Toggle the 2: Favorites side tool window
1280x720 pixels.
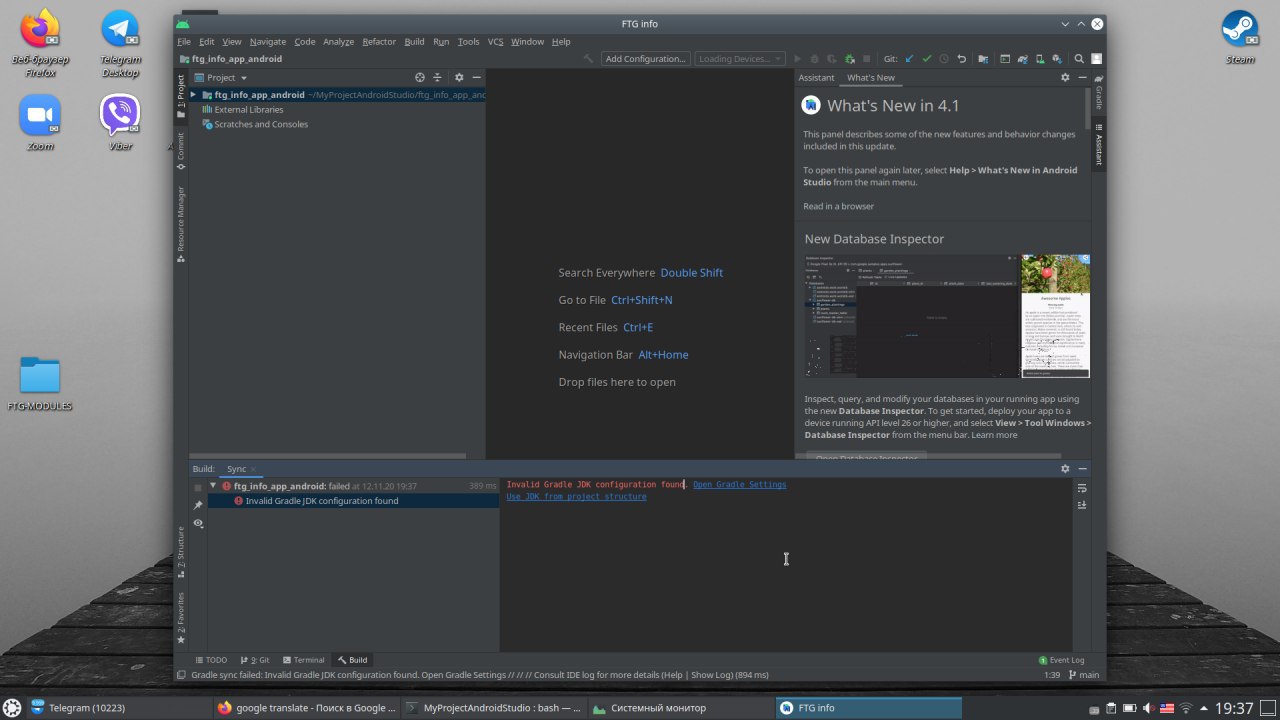[x=181, y=616]
